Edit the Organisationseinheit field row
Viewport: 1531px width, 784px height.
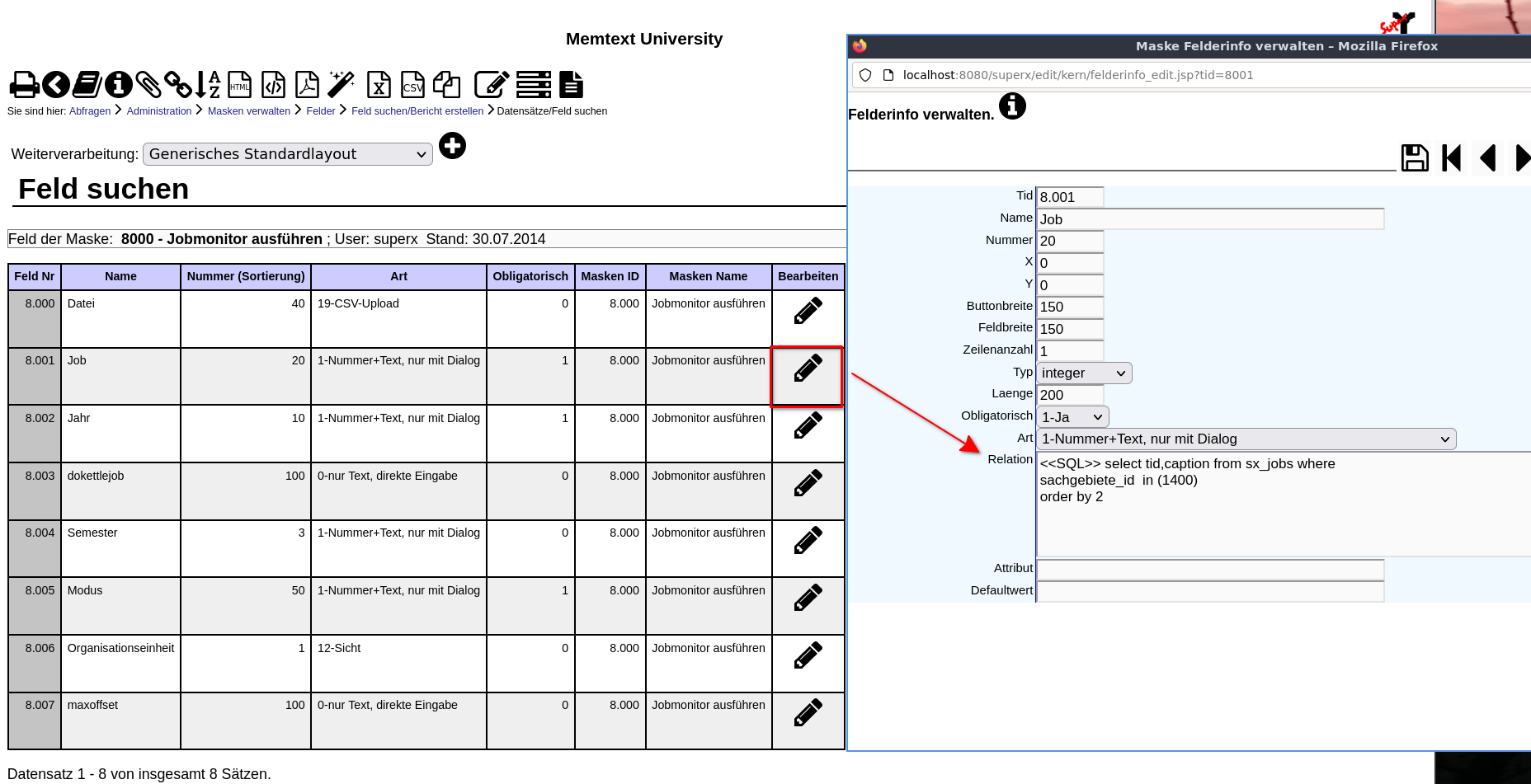pos(808,655)
